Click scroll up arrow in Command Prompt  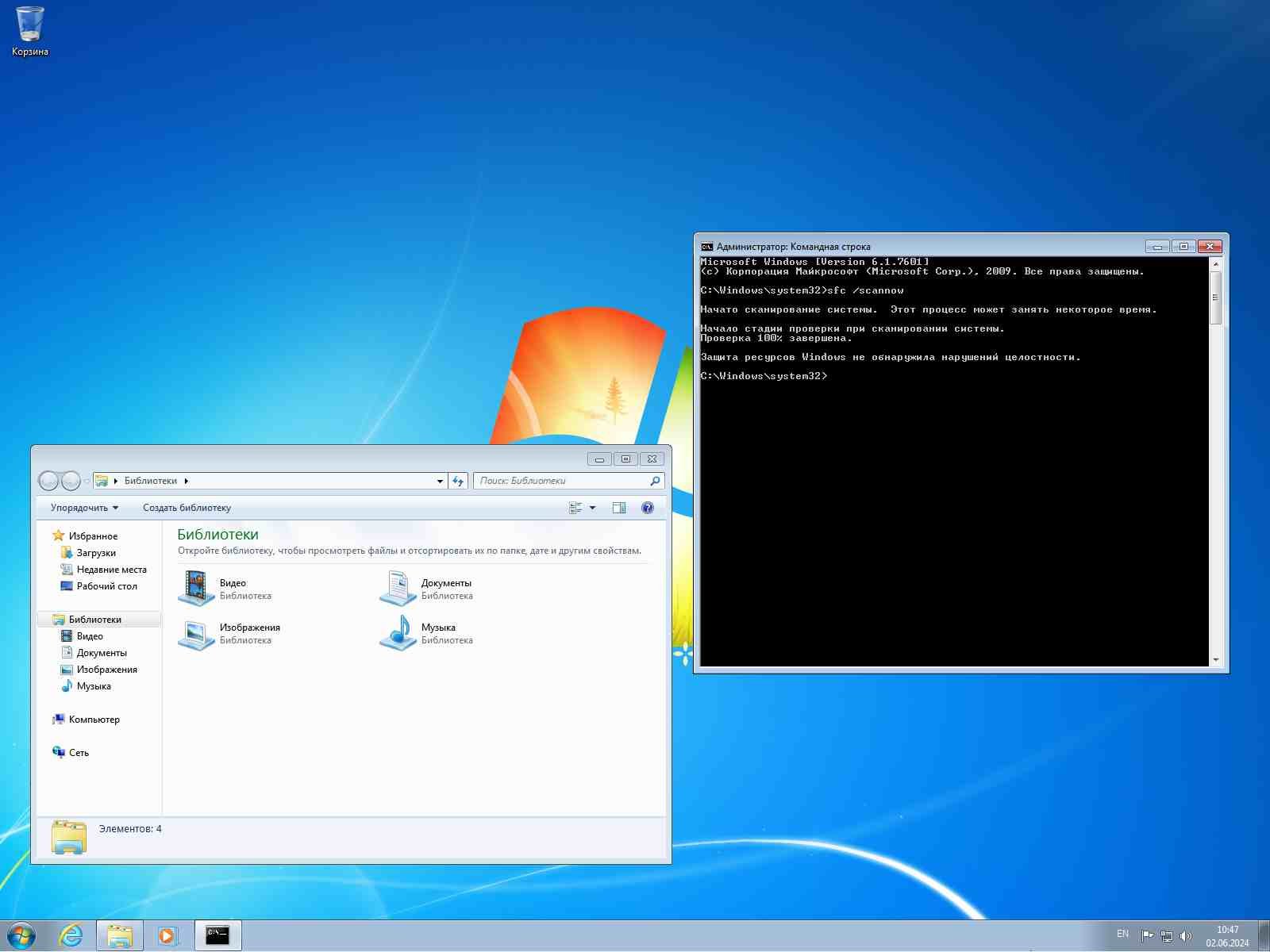(x=1215, y=264)
